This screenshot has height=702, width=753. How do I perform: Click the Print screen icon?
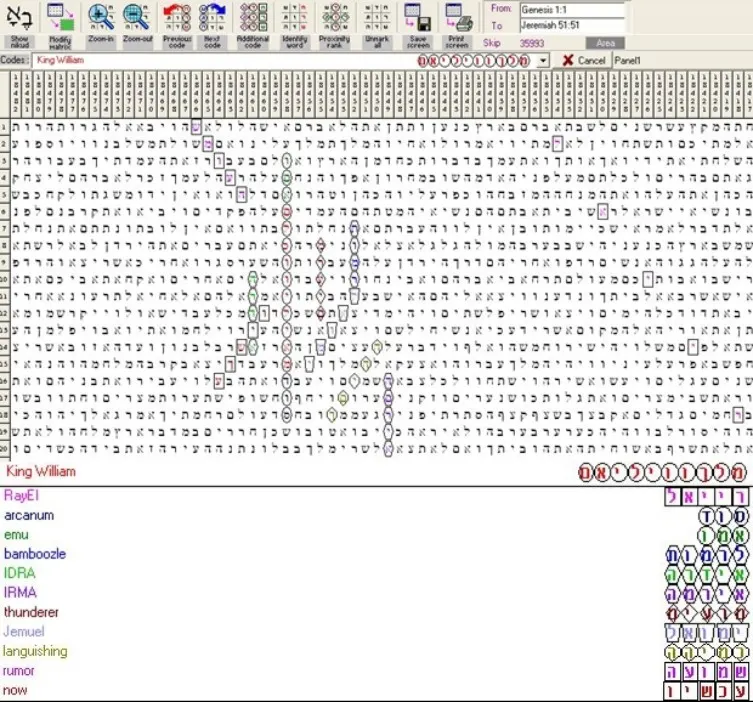coord(457,17)
